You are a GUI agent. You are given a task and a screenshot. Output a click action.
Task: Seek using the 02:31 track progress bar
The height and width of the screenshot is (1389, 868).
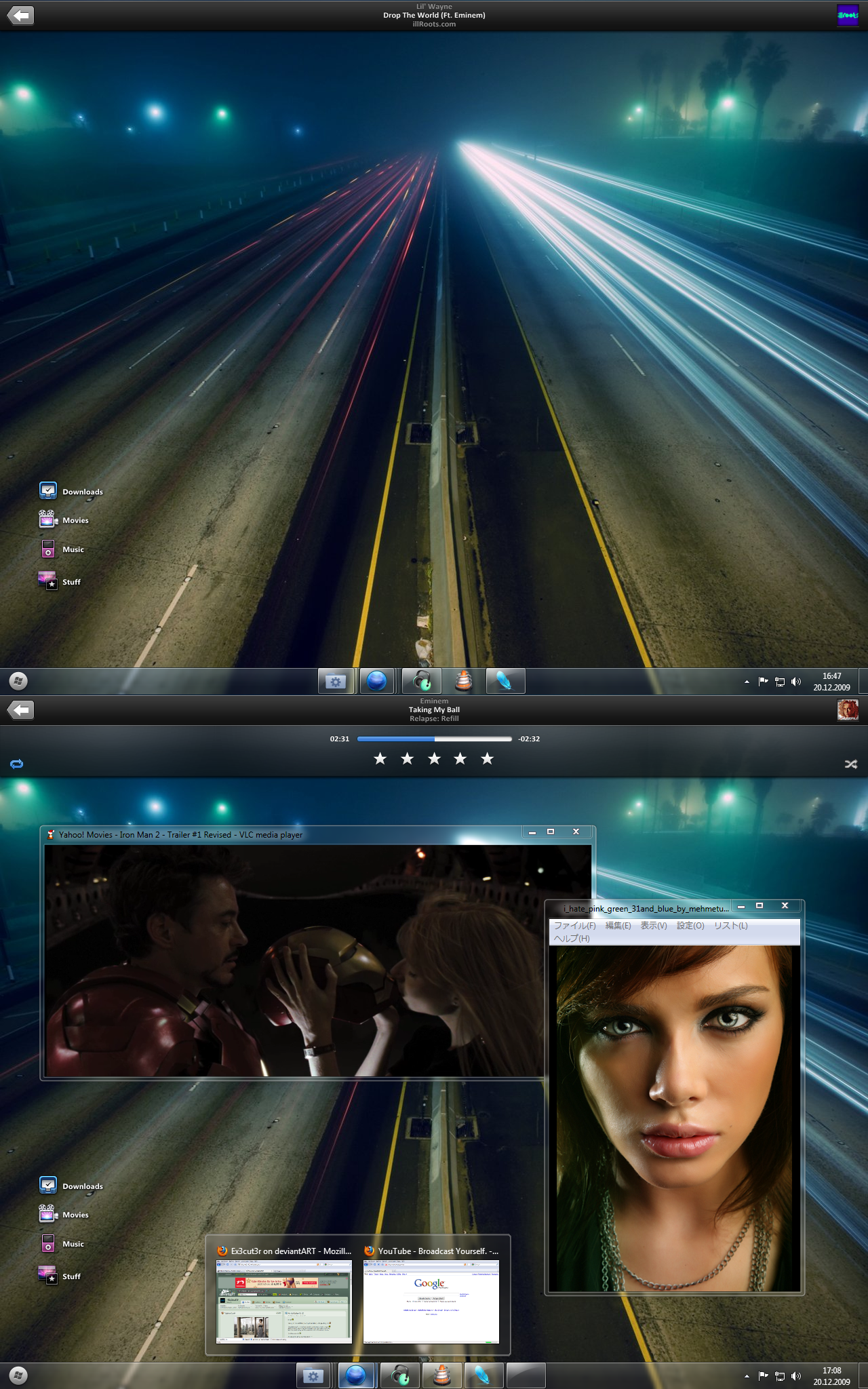[x=434, y=739]
